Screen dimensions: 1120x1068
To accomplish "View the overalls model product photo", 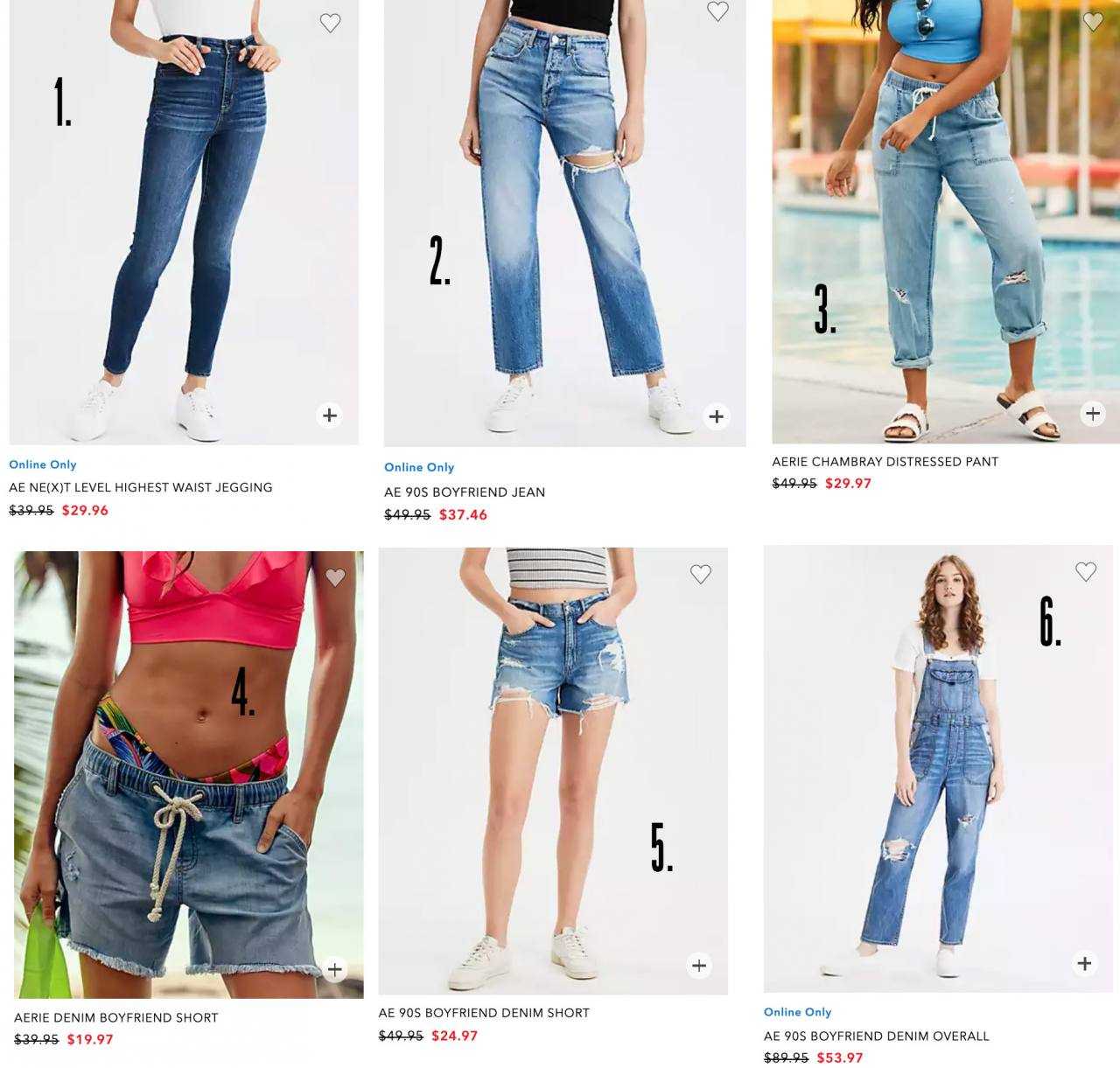I will pyautogui.click(x=938, y=769).
